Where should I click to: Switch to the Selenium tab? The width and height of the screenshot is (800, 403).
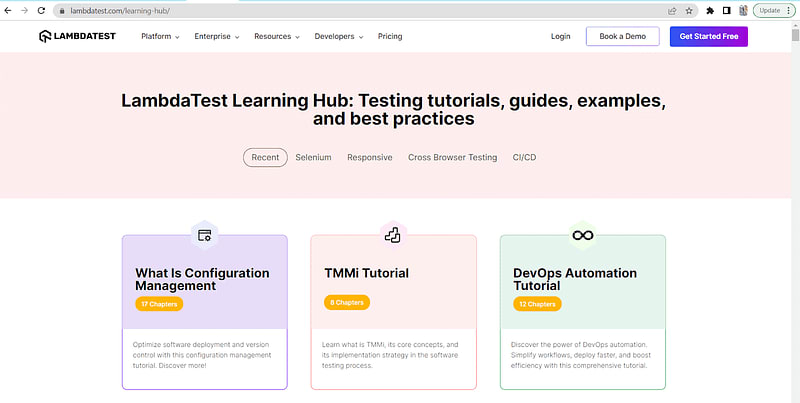pyautogui.click(x=313, y=158)
